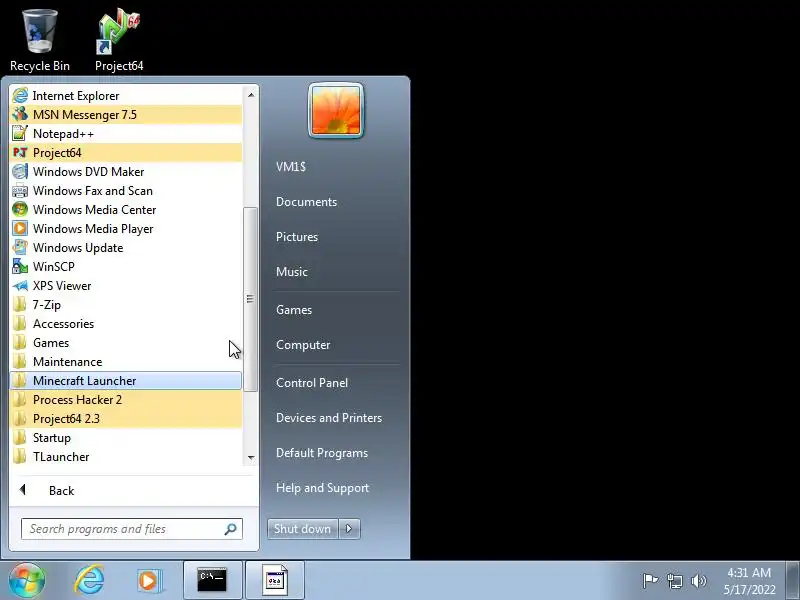Viewport: 800px width, 600px height.
Task: Switch to the Command Prompt taskbar window
Action: [x=213, y=580]
